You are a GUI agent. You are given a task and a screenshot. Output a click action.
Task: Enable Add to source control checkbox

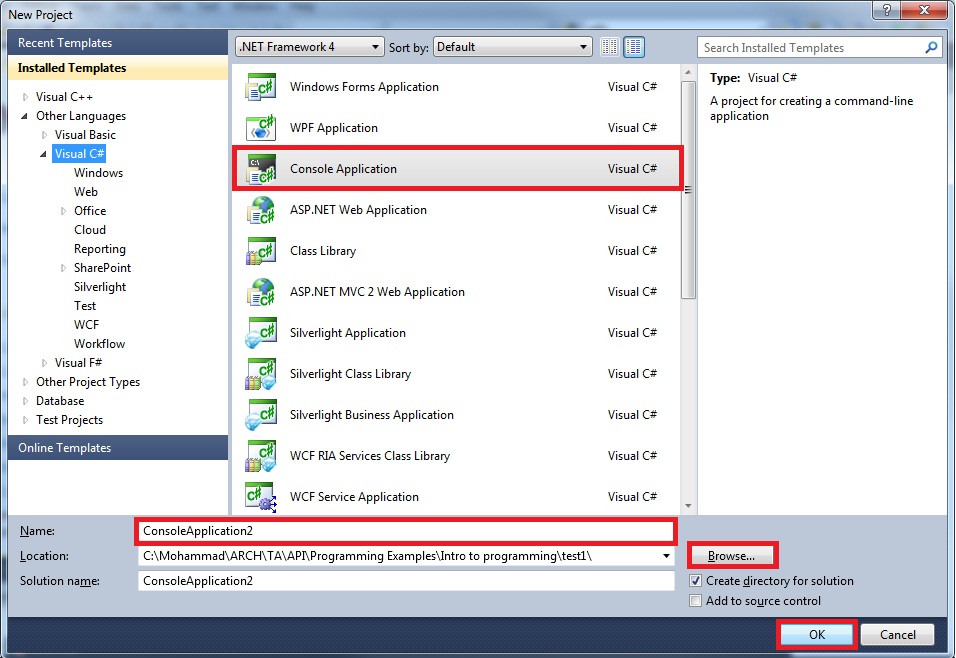[695, 601]
